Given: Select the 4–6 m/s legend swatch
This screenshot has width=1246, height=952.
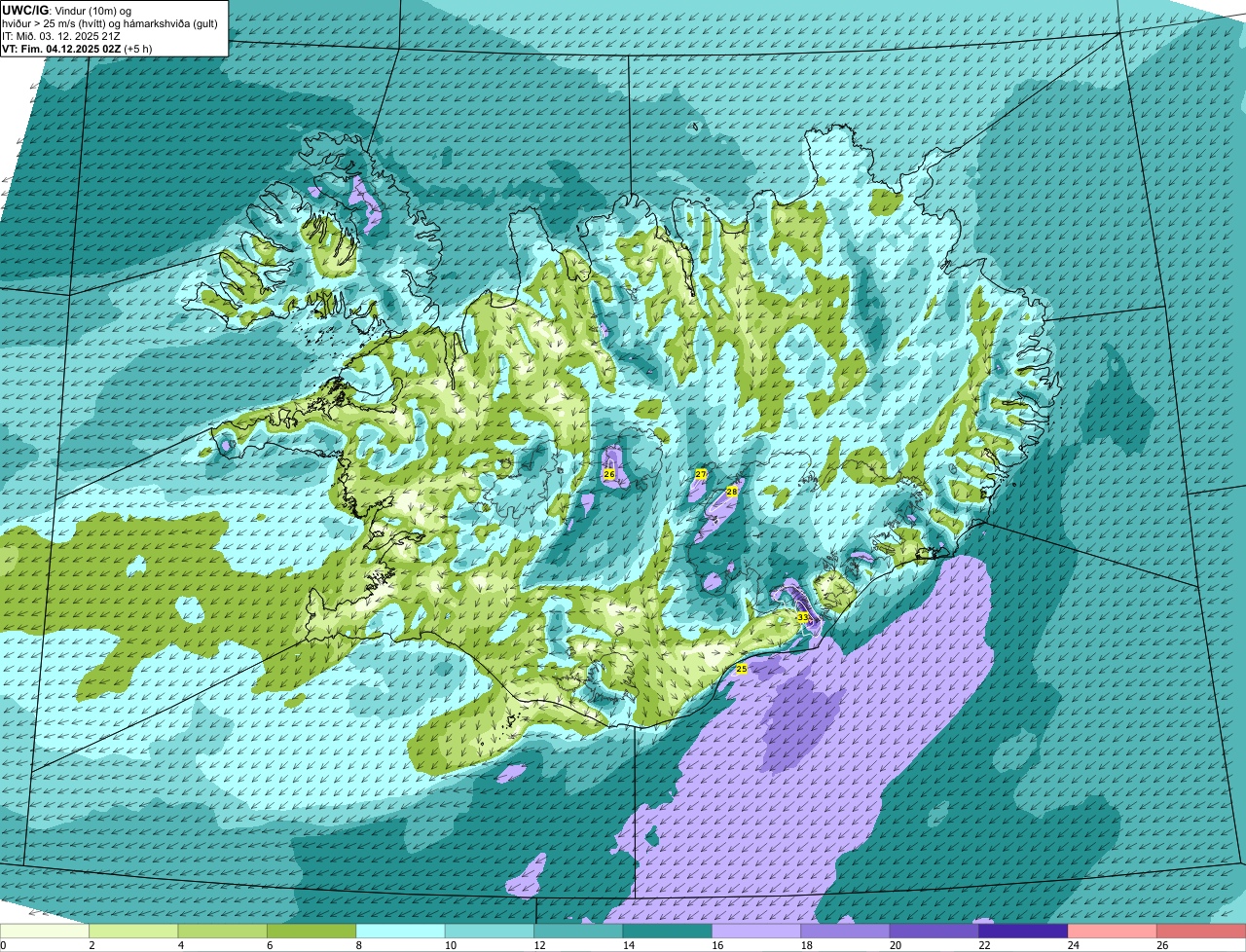Looking at the screenshot, I should click(223, 932).
